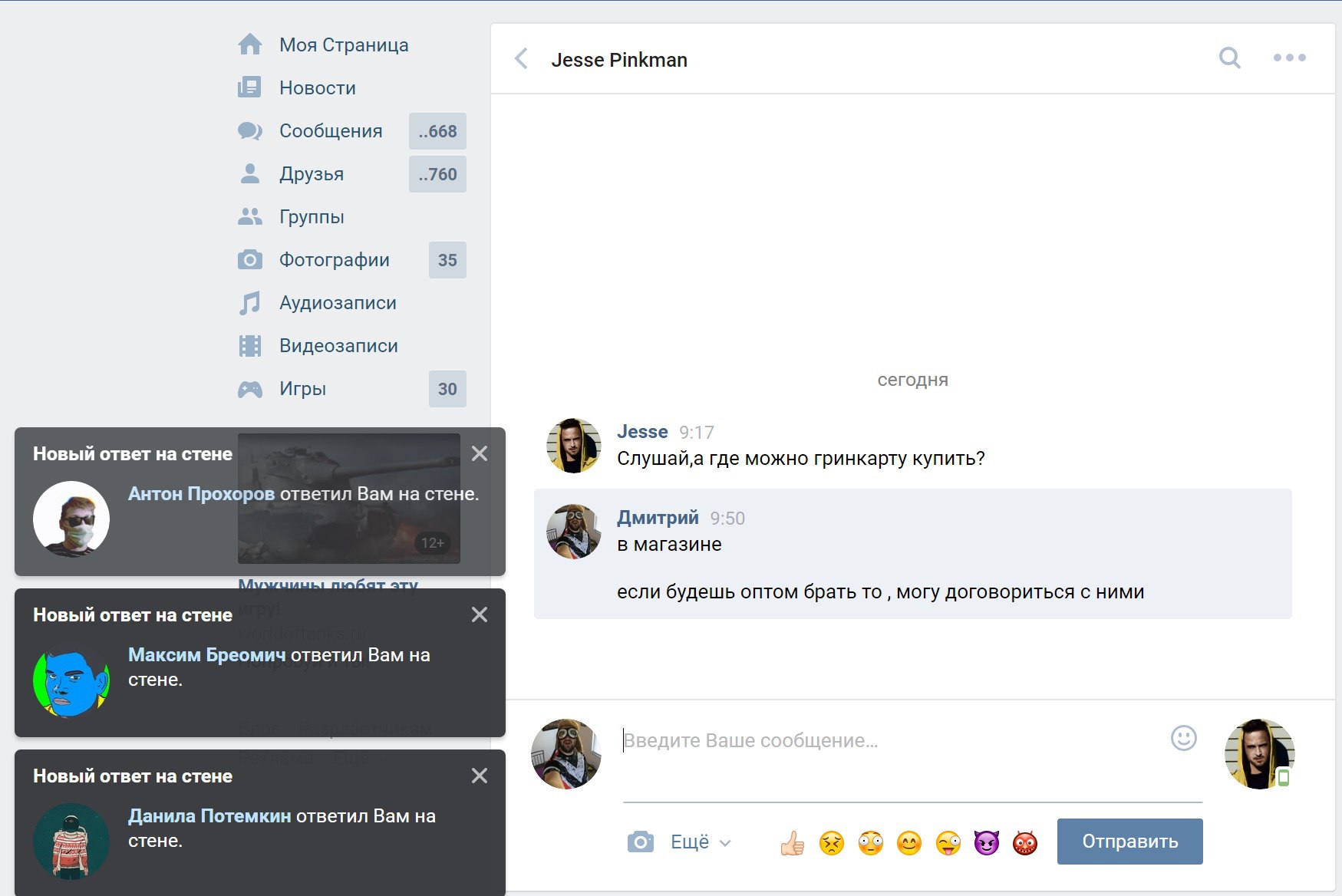Viewport: 1342px width, 896px height.
Task: Click the 35 photos counter
Action: click(447, 260)
